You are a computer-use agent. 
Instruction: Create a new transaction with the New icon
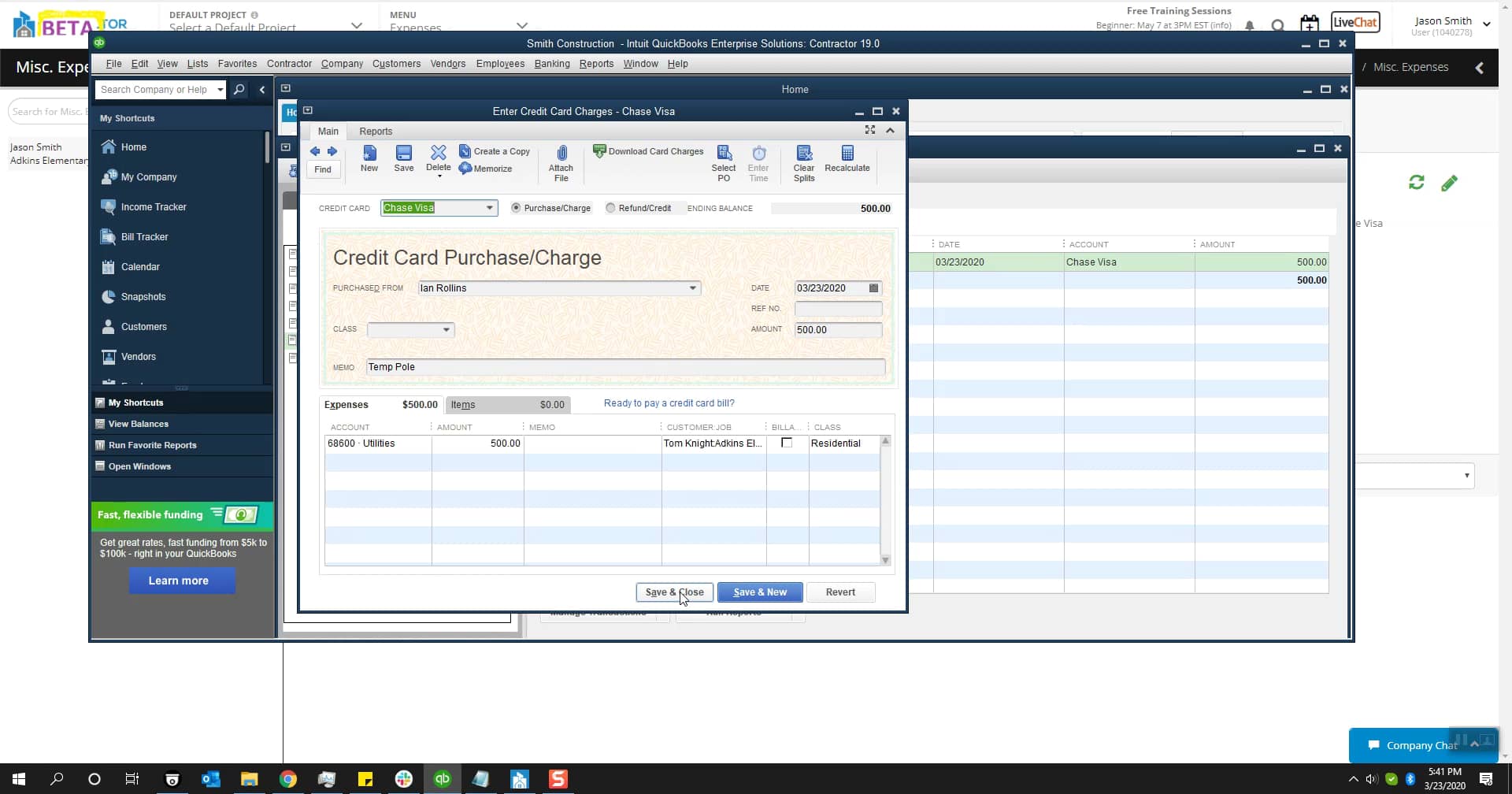[x=369, y=159]
